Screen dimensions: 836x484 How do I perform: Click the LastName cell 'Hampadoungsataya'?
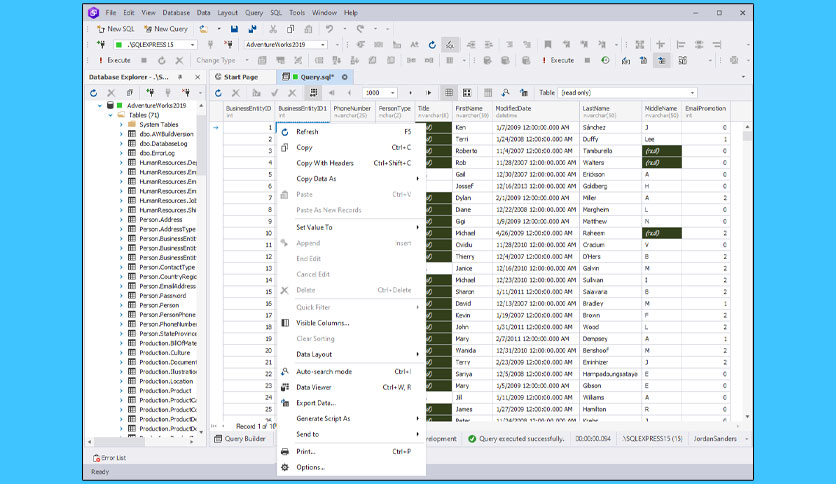[x=610, y=374]
